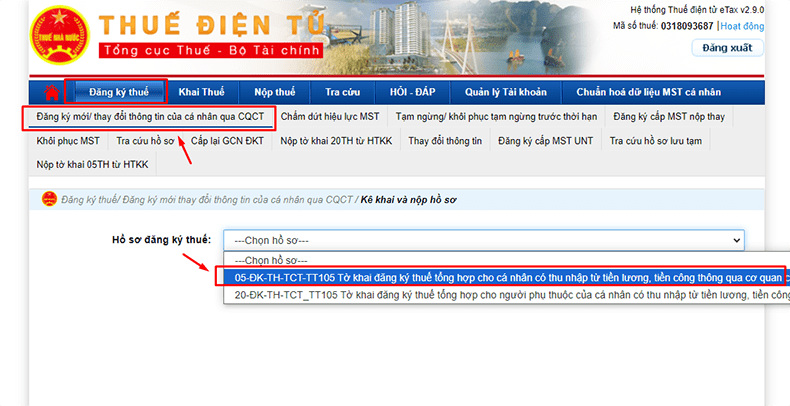790x406 pixels.
Task: Switch to the Khôi phục MST tab
Action: coord(68,141)
